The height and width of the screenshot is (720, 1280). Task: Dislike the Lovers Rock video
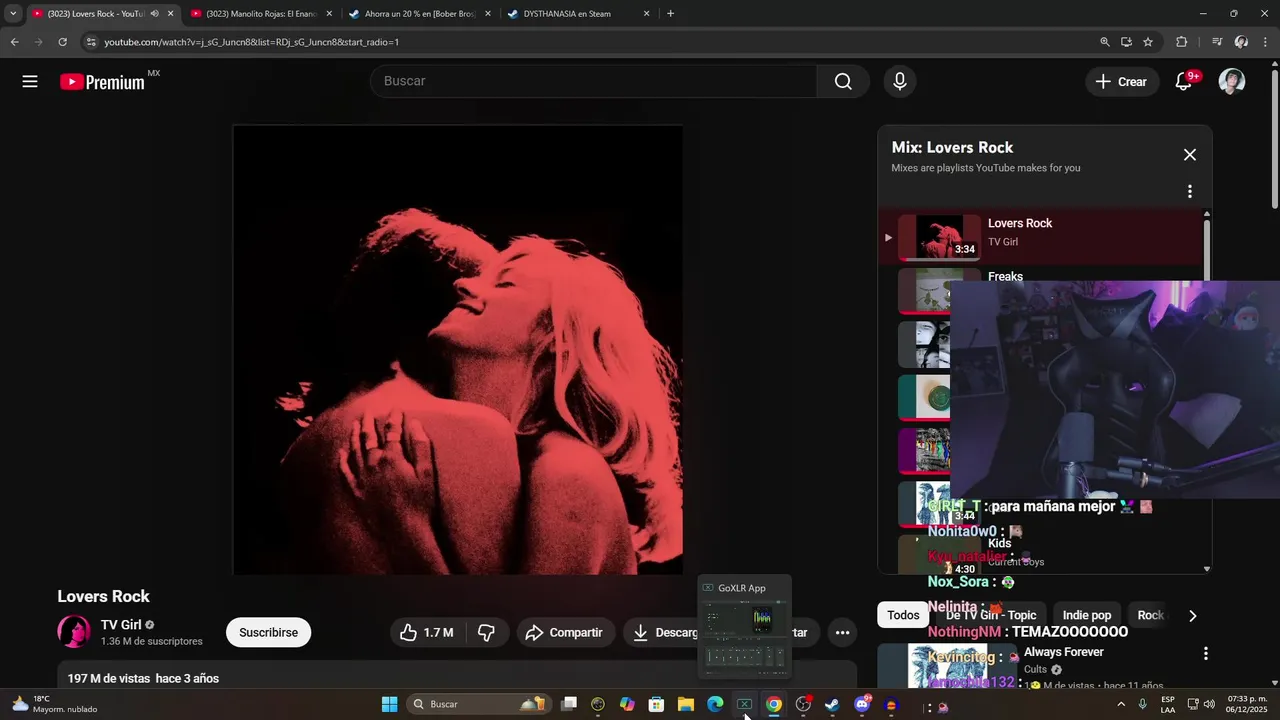[x=486, y=632]
